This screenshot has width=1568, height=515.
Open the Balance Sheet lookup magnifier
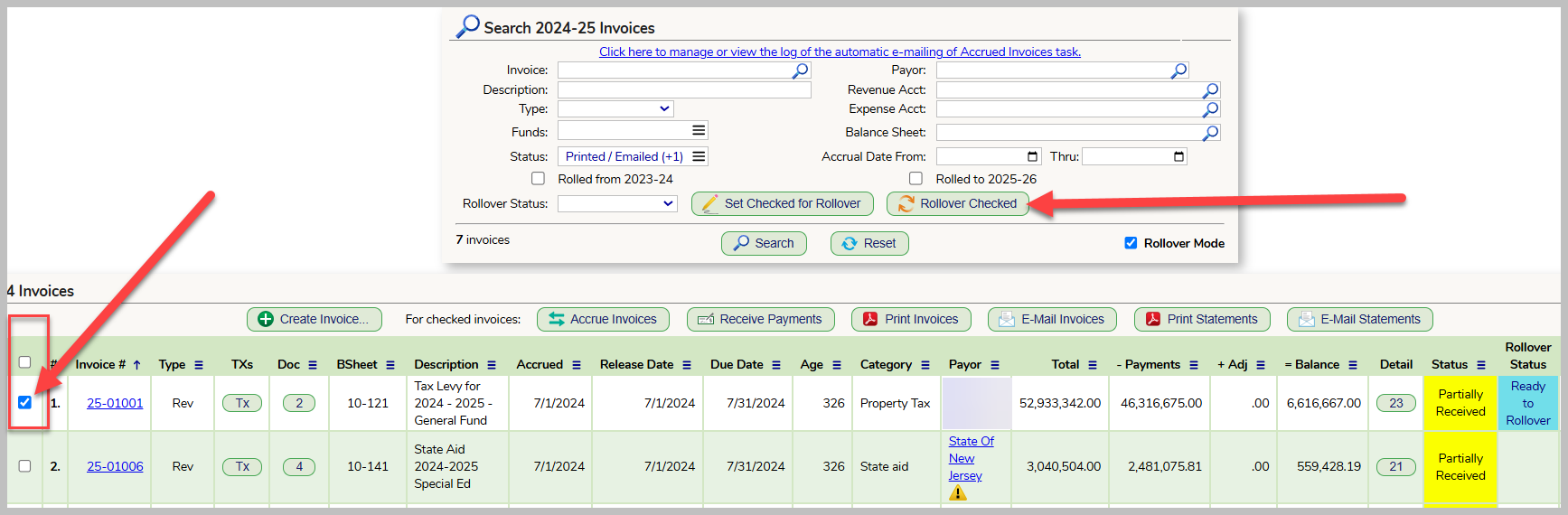tap(1211, 133)
